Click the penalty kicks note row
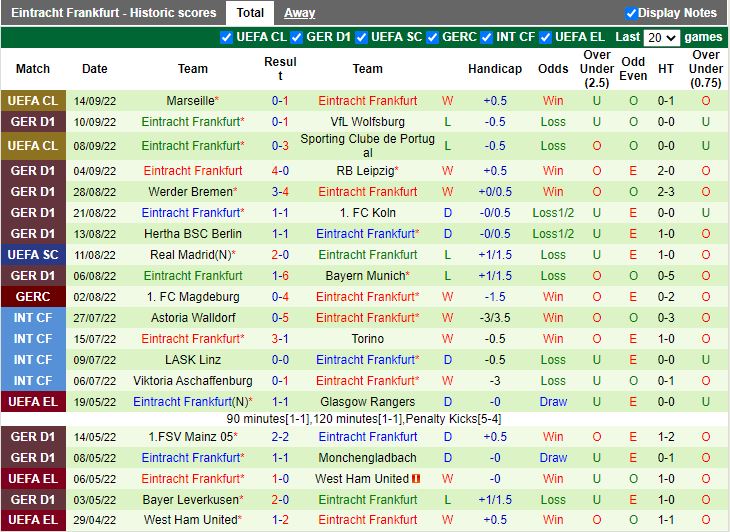Viewport: 730px width, 532px height. (364, 419)
